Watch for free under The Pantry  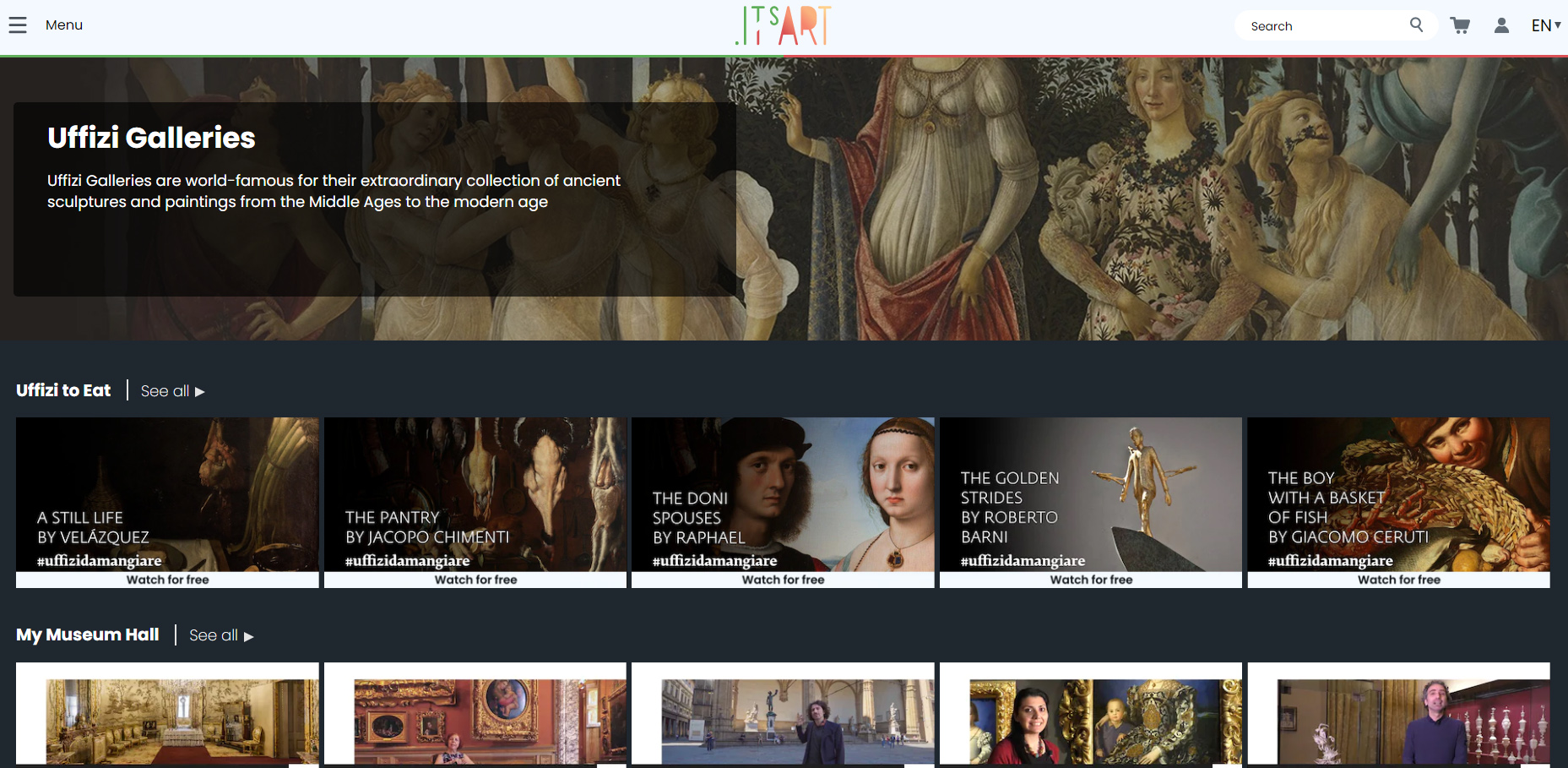[x=475, y=580]
